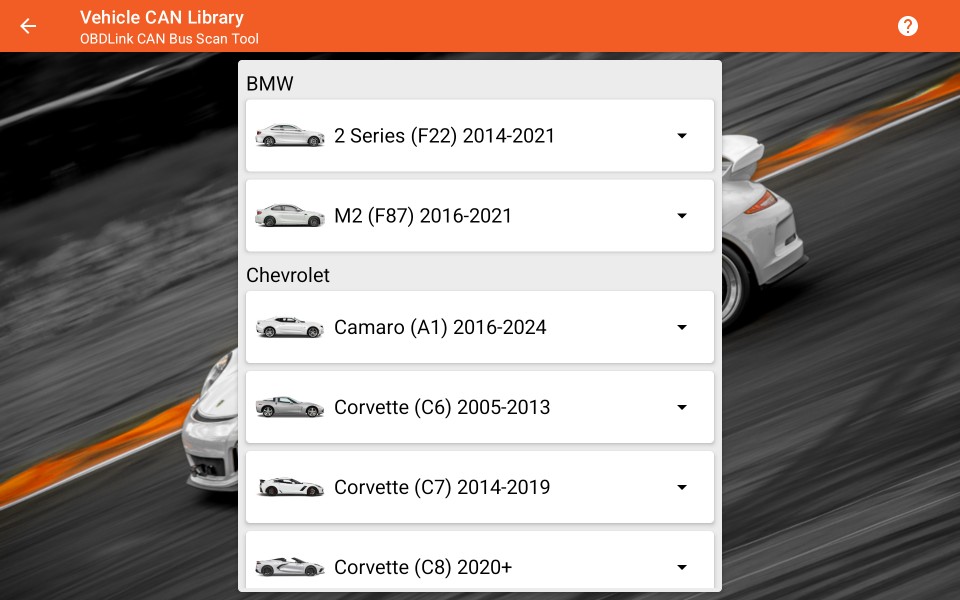Select "Corvette (C8) 2020+" text
The width and height of the screenshot is (960, 600).
click(423, 568)
